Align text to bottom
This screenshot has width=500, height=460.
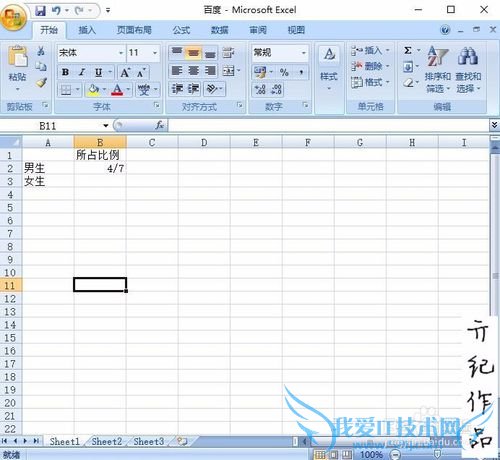pyautogui.click(x=210, y=52)
